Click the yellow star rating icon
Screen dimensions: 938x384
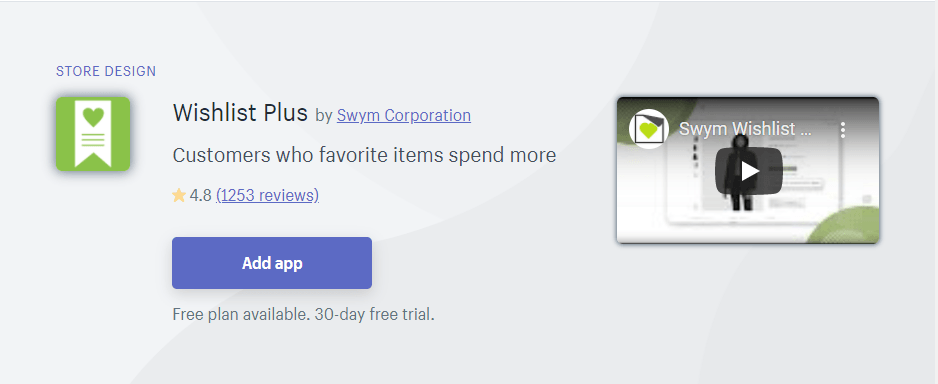179,196
